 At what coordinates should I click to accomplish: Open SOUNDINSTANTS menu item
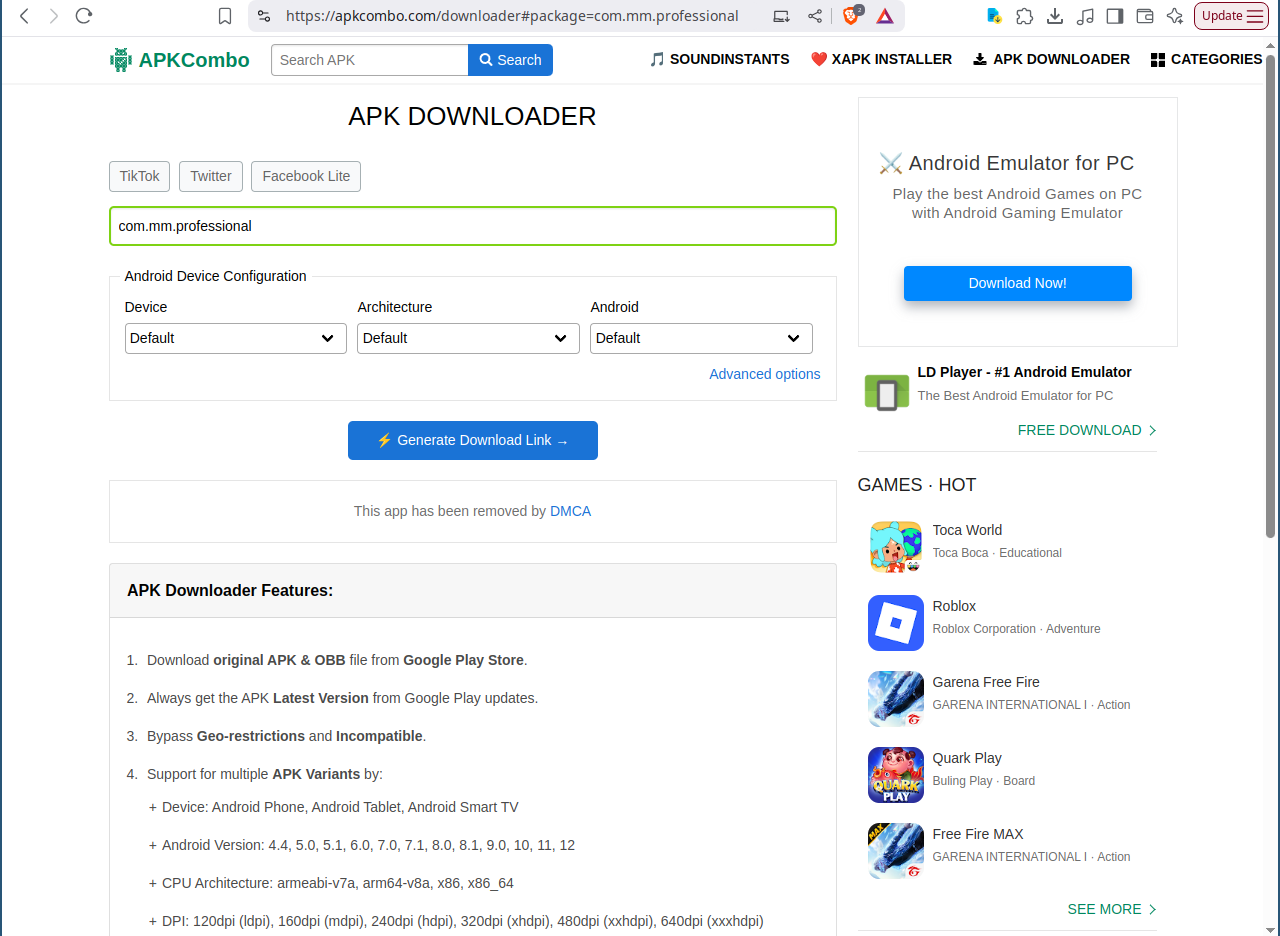719,59
